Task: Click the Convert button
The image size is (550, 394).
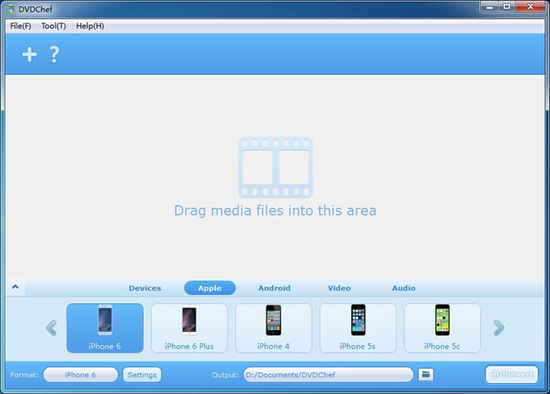Action: (x=511, y=374)
